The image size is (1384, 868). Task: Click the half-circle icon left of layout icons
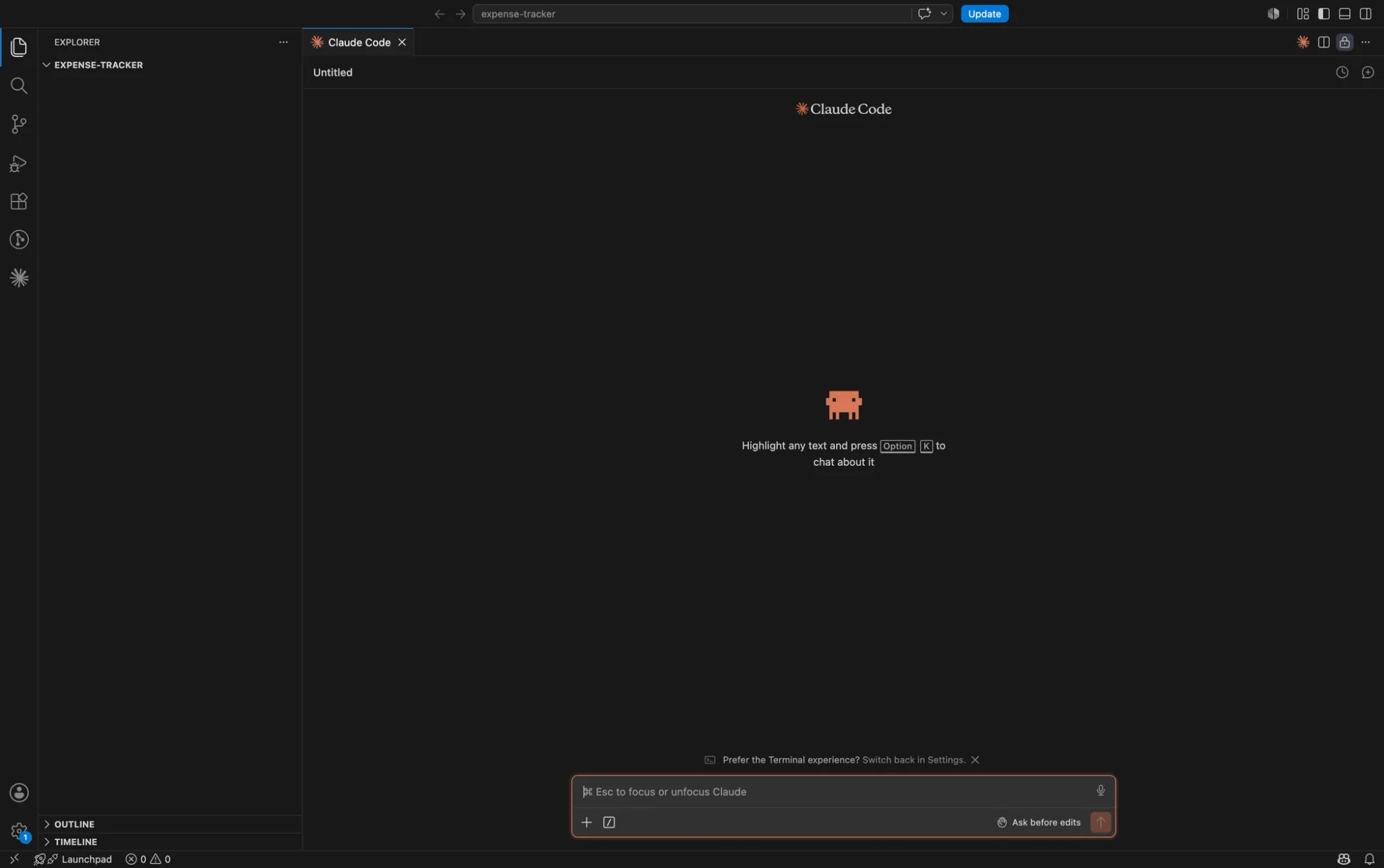[1273, 14]
